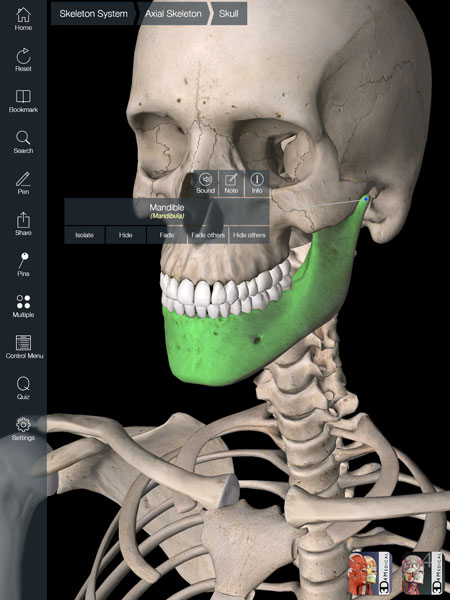This screenshot has height=600, width=450.
Task: Open the Control Menu
Action: click(24, 347)
